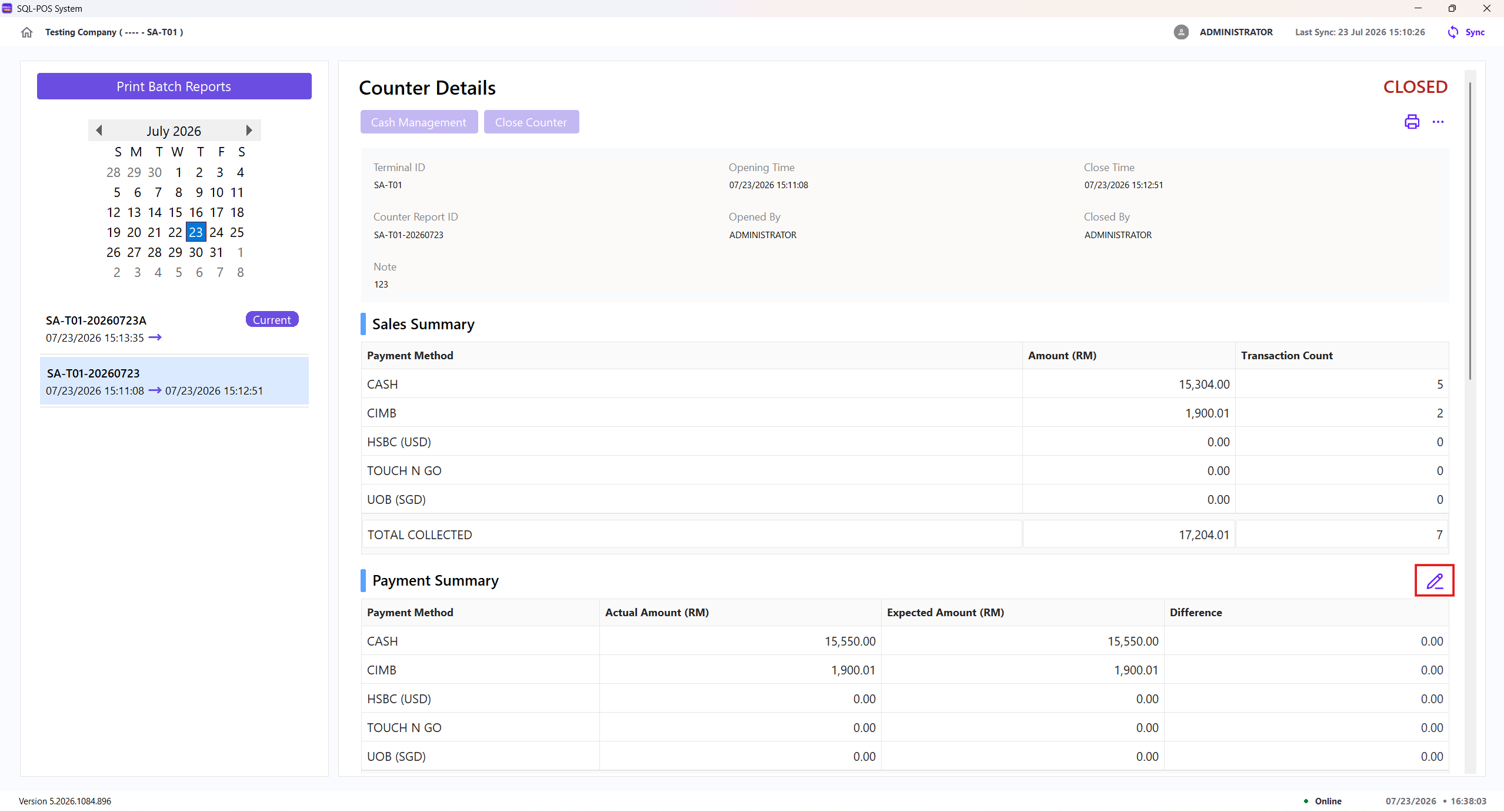Click CASH amount 15,304.00 in Sales Summary
This screenshot has height=812, width=1504.
(x=1204, y=385)
